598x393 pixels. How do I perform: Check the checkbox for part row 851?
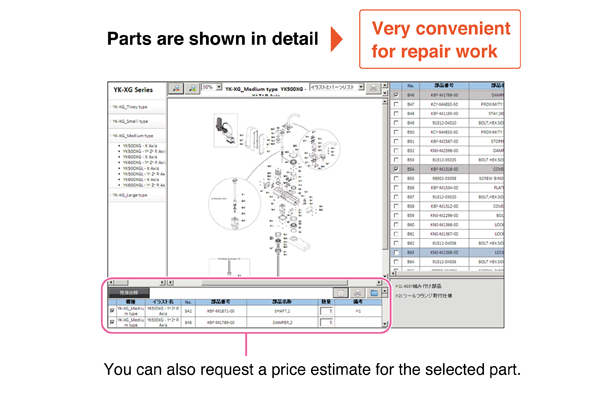(396, 141)
